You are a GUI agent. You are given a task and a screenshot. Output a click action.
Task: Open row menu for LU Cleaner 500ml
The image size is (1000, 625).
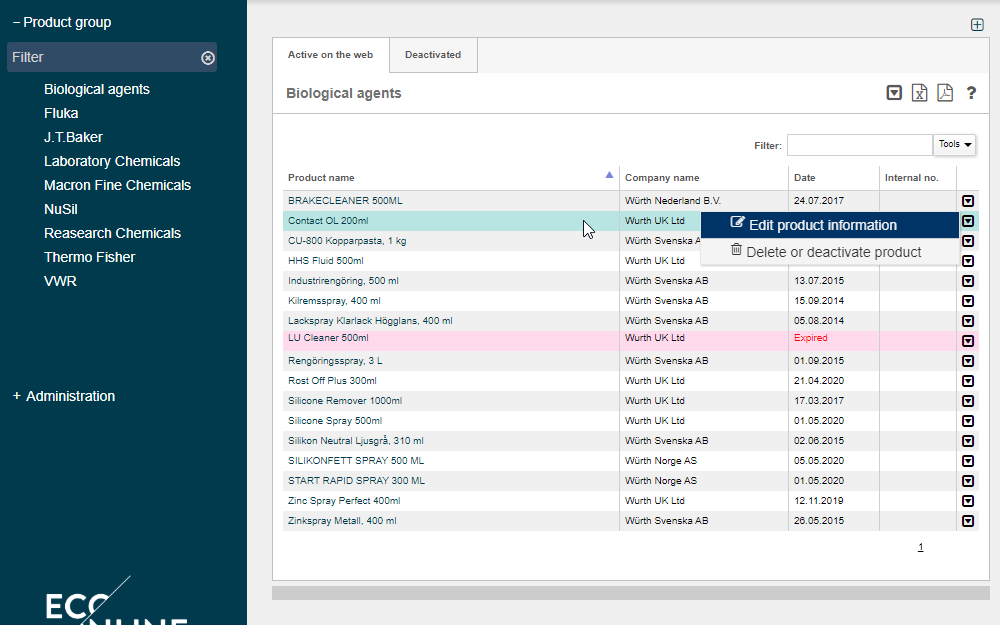967,341
